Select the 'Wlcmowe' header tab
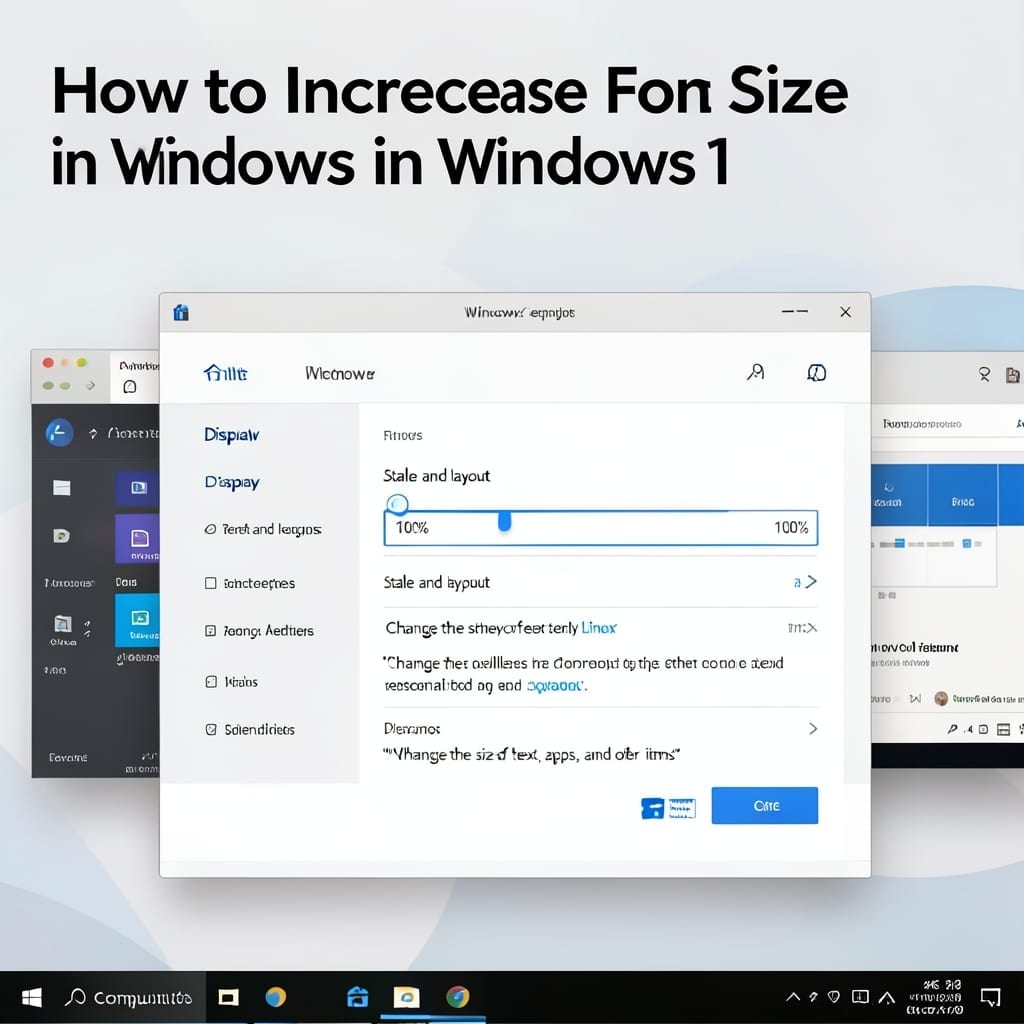This screenshot has height=1024, width=1024. click(x=340, y=374)
